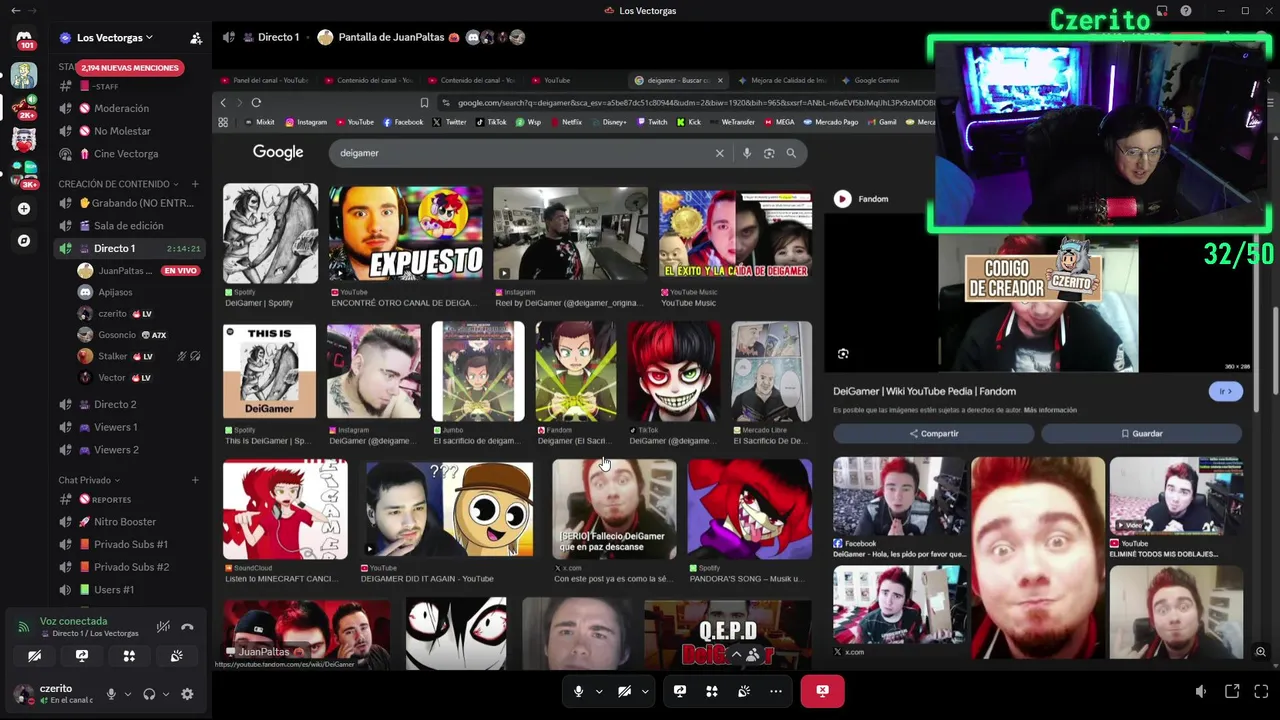The image size is (1280, 720).
Task: Click JuanPaltas EN VIVO participant
Action: tap(138, 271)
